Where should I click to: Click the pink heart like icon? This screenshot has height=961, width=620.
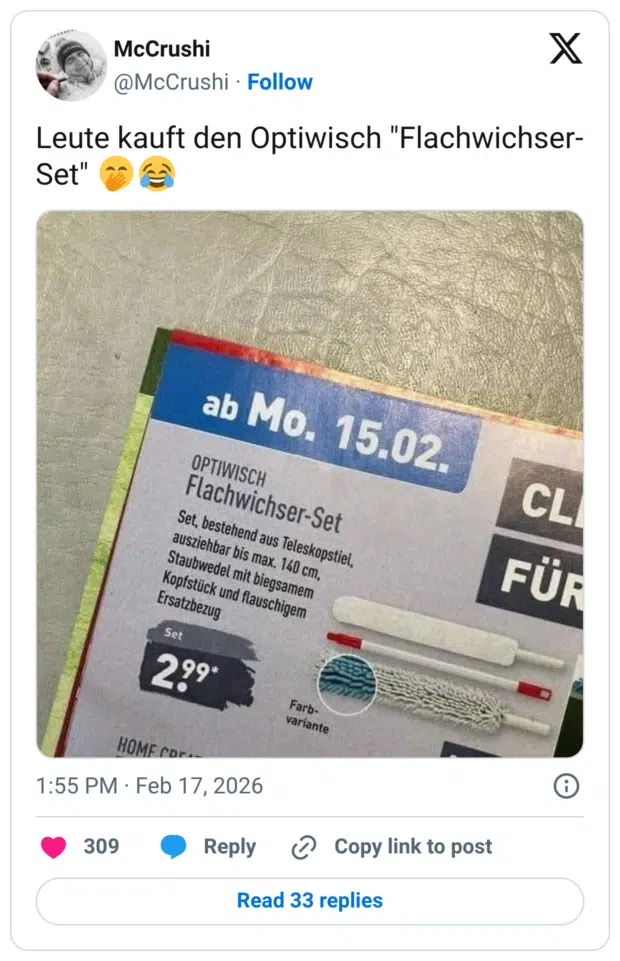(x=53, y=847)
